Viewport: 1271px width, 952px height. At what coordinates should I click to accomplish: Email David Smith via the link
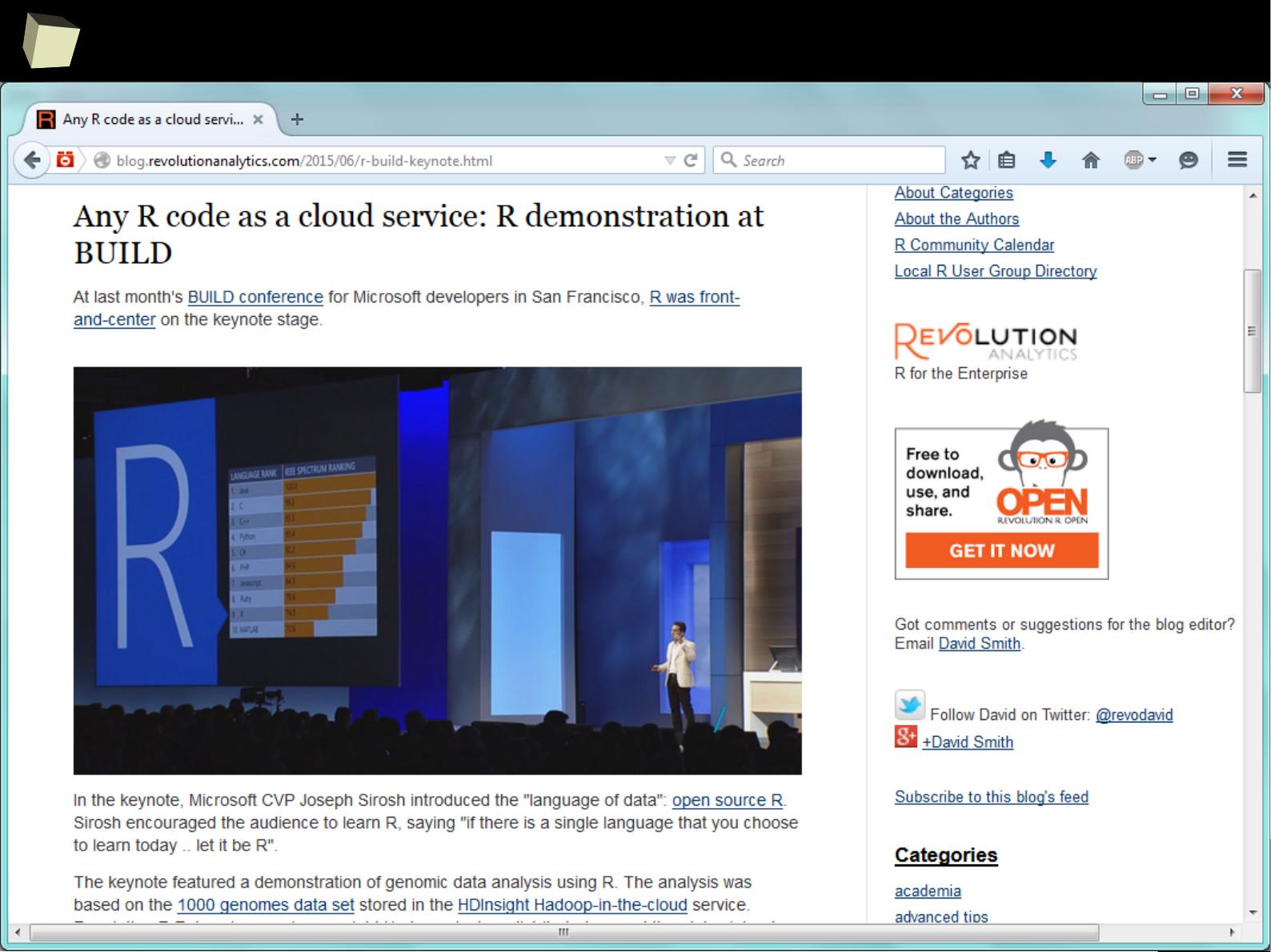980,643
